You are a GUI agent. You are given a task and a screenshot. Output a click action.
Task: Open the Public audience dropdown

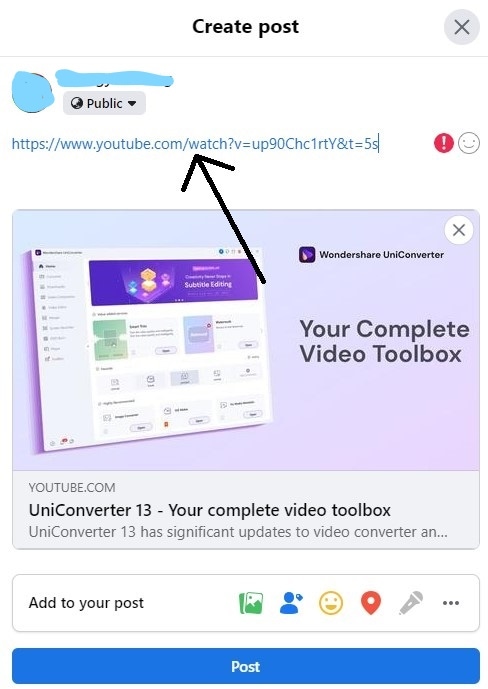104,103
